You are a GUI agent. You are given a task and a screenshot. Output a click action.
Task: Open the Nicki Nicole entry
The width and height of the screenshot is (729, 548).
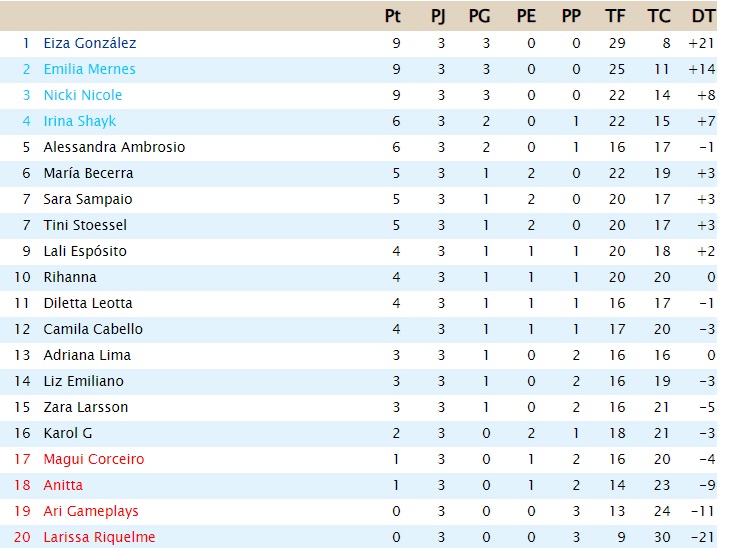pyautogui.click(x=83, y=95)
